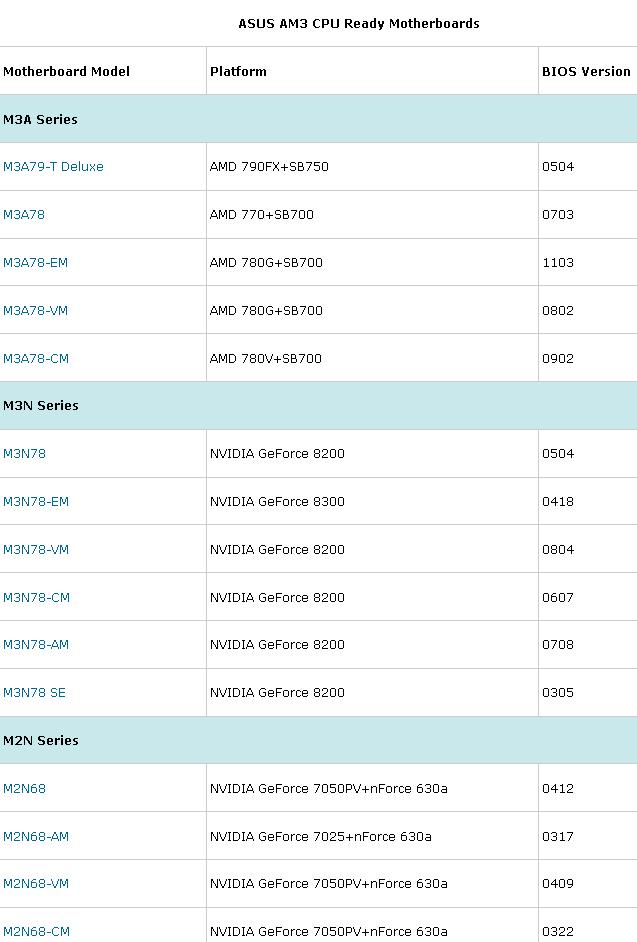Open the M3A79-T Deluxe motherboard link

[x=53, y=166]
